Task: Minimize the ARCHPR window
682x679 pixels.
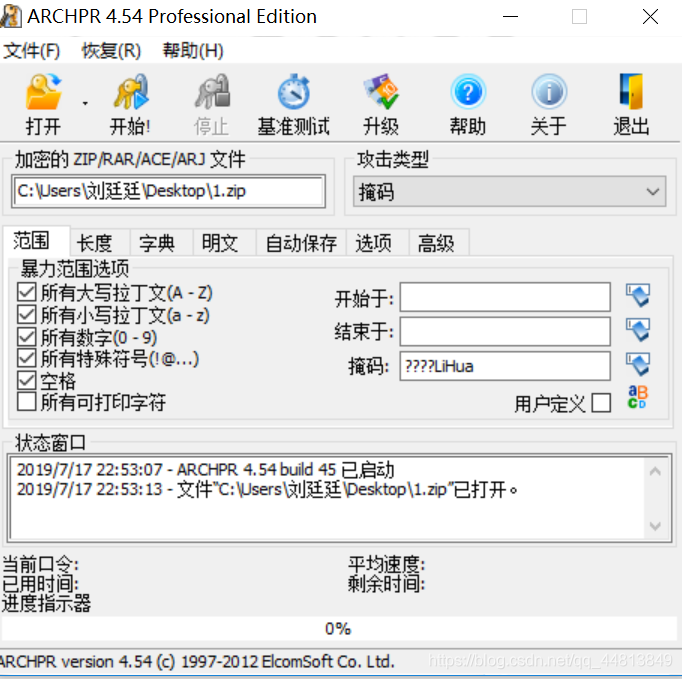Action: pyautogui.click(x=510, y=17)
